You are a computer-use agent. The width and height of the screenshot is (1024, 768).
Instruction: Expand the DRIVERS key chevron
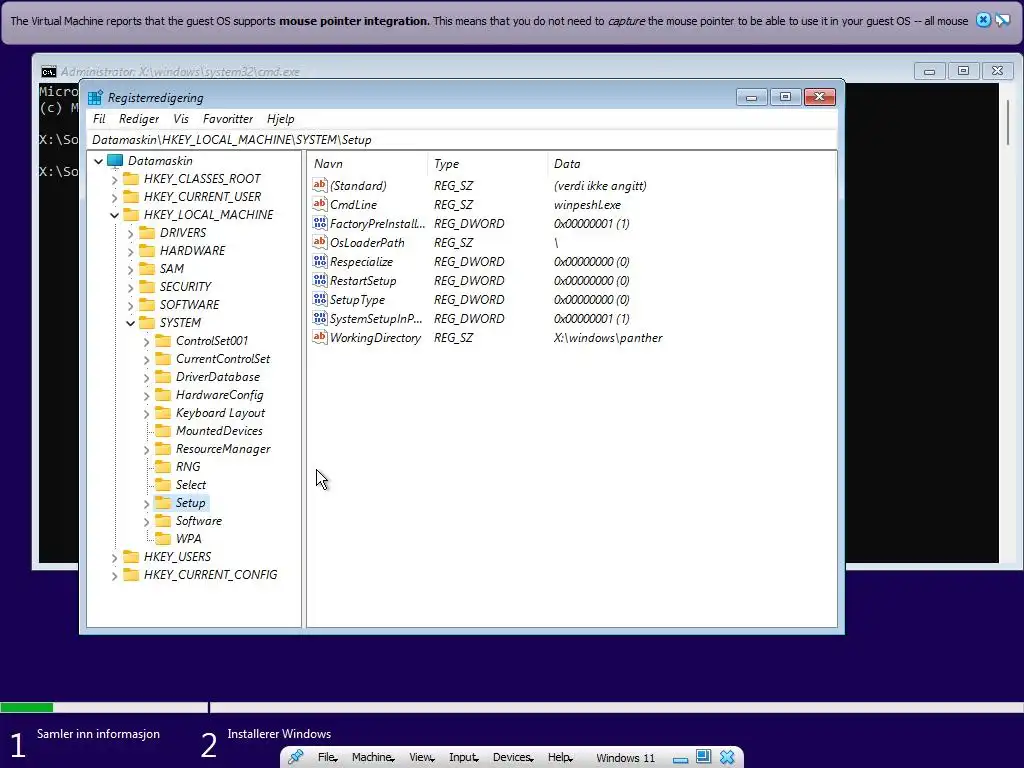[131, 233]
